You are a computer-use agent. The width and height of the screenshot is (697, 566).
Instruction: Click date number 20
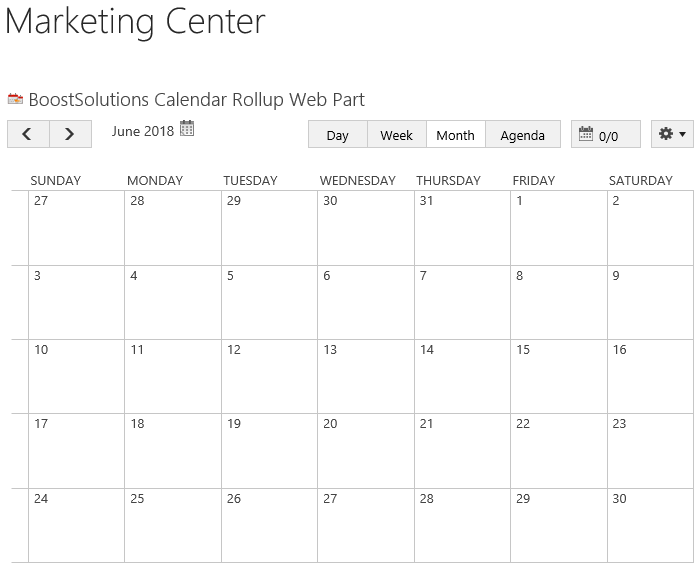pos(330,424)
